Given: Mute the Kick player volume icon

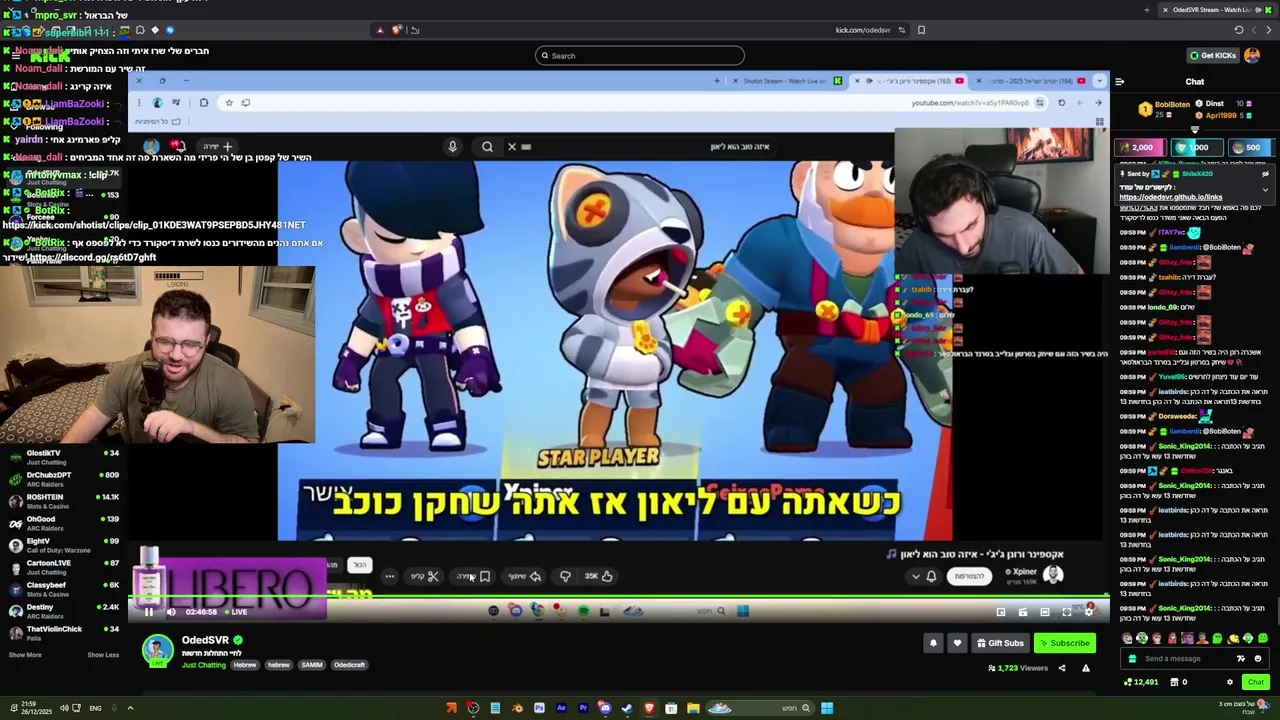Looking at the screenshot, I should (x=171, y=612).
